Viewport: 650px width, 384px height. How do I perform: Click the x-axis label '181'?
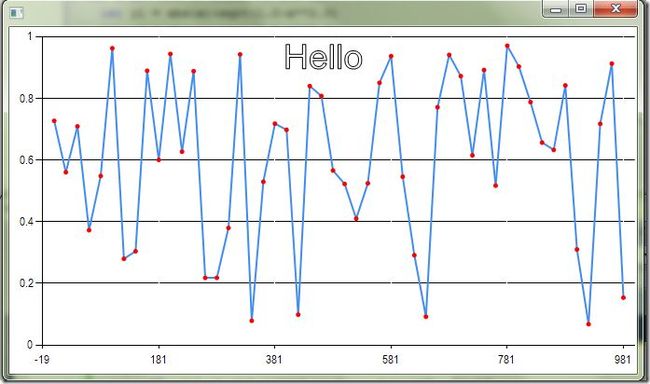click(x=158, y=359)
